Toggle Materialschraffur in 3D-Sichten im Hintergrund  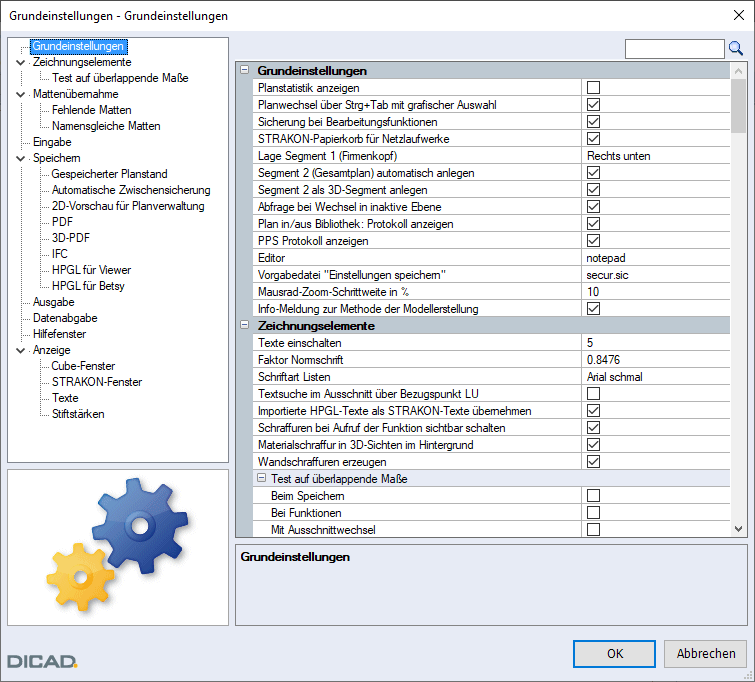coord(593,445)
